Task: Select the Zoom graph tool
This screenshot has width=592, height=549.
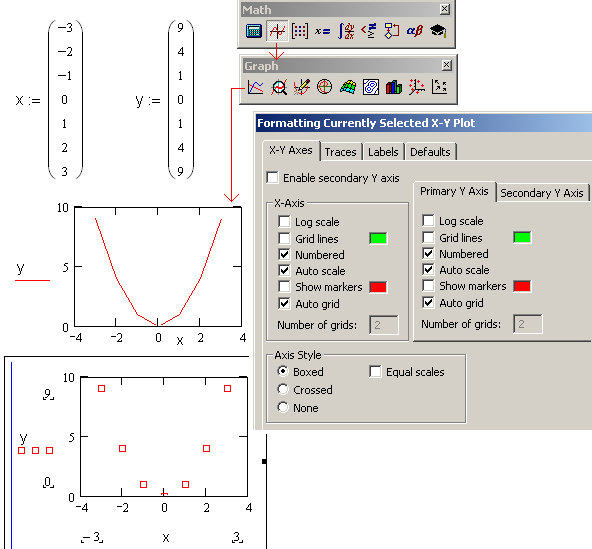Action: tap(279, 87)
